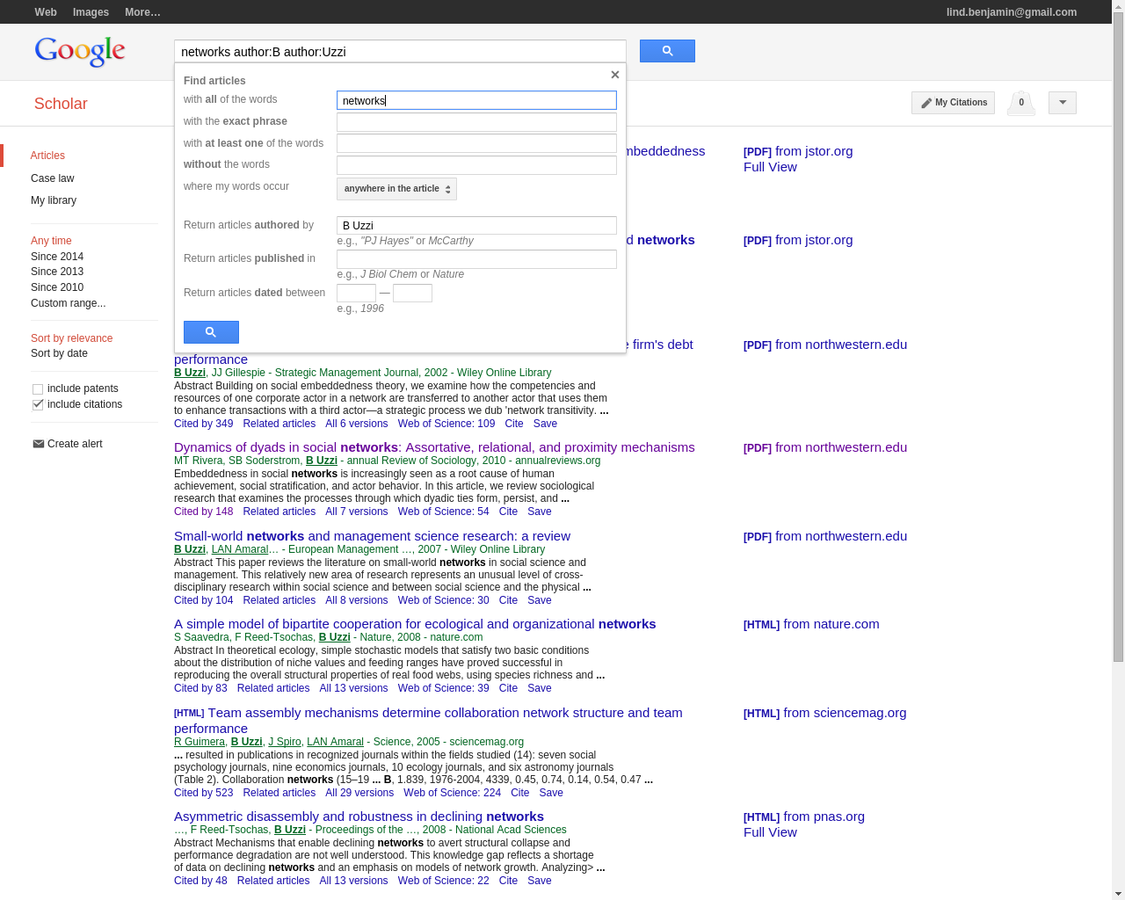Click 'Cited by 349' link
Screen dimensions: 1125x900
coord(203,423)
